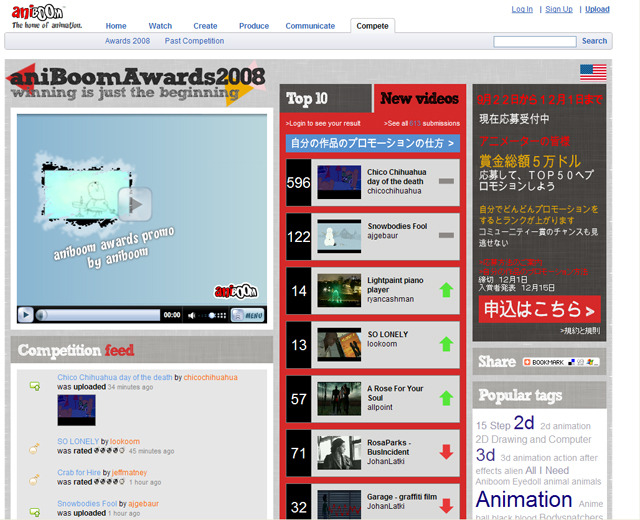
Task: Mute the video with the speaker icon
Action: (191, 315)
